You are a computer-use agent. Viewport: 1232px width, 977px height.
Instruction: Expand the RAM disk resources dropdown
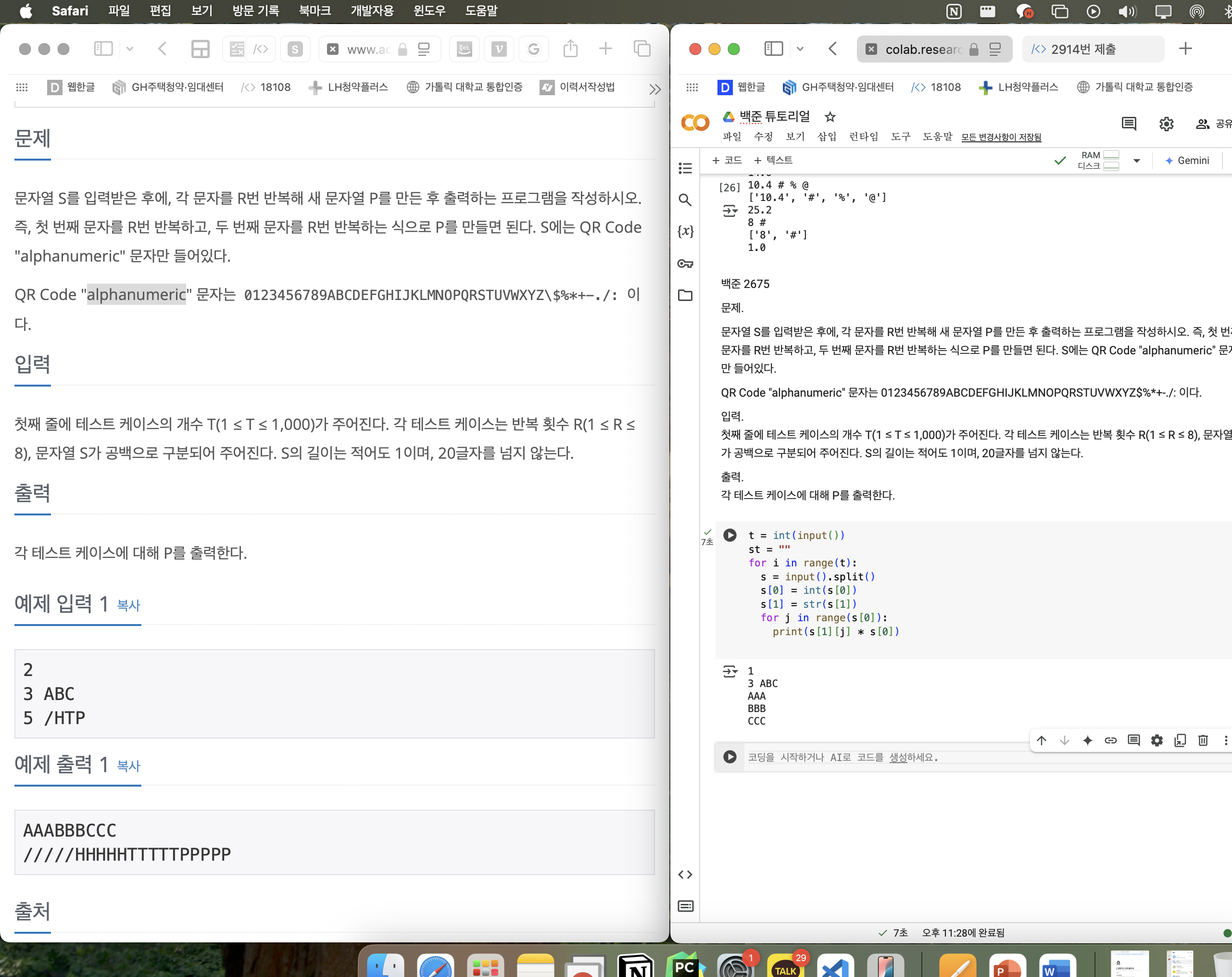point(1137,161)
